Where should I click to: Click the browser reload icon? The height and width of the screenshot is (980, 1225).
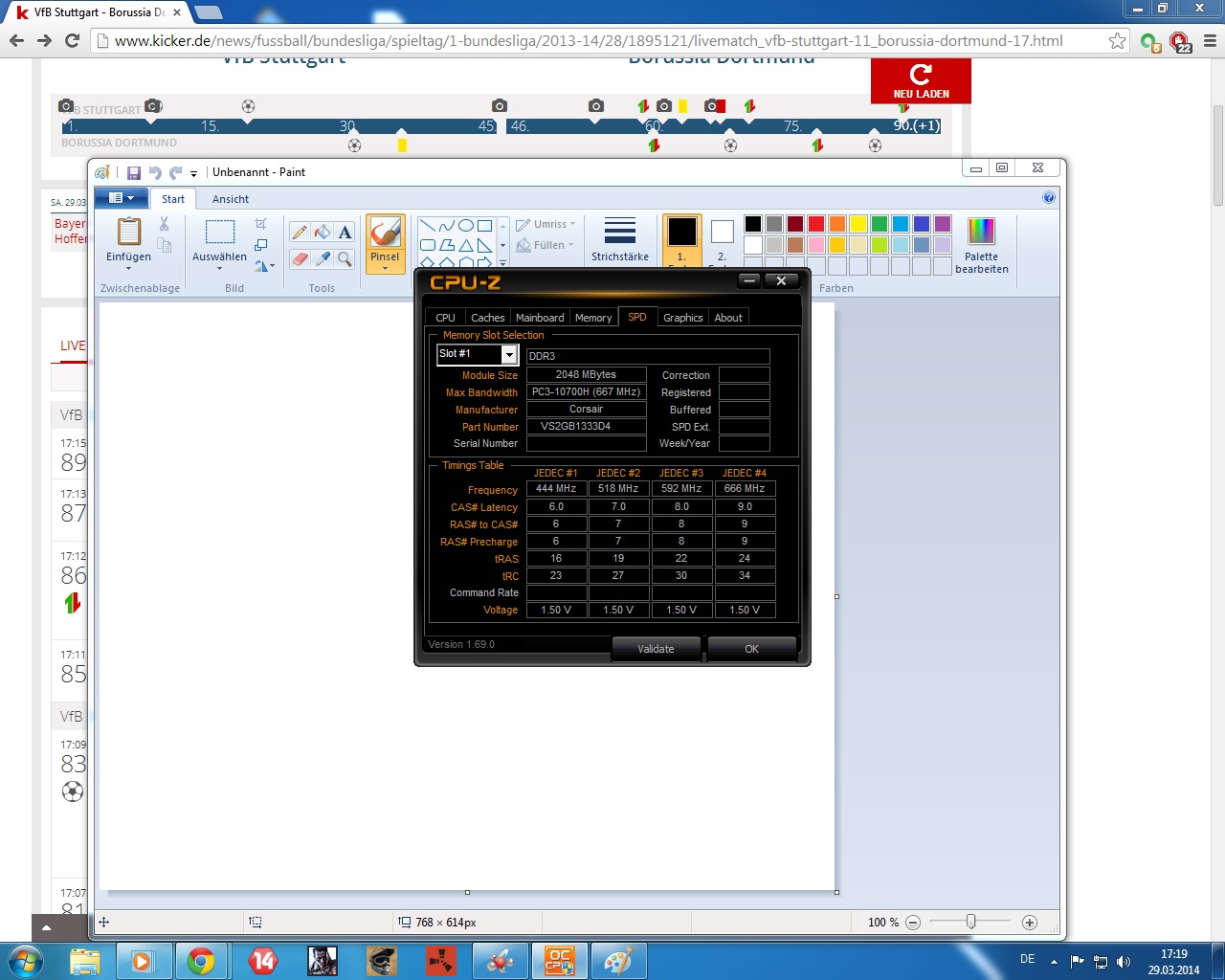point(72,40)
